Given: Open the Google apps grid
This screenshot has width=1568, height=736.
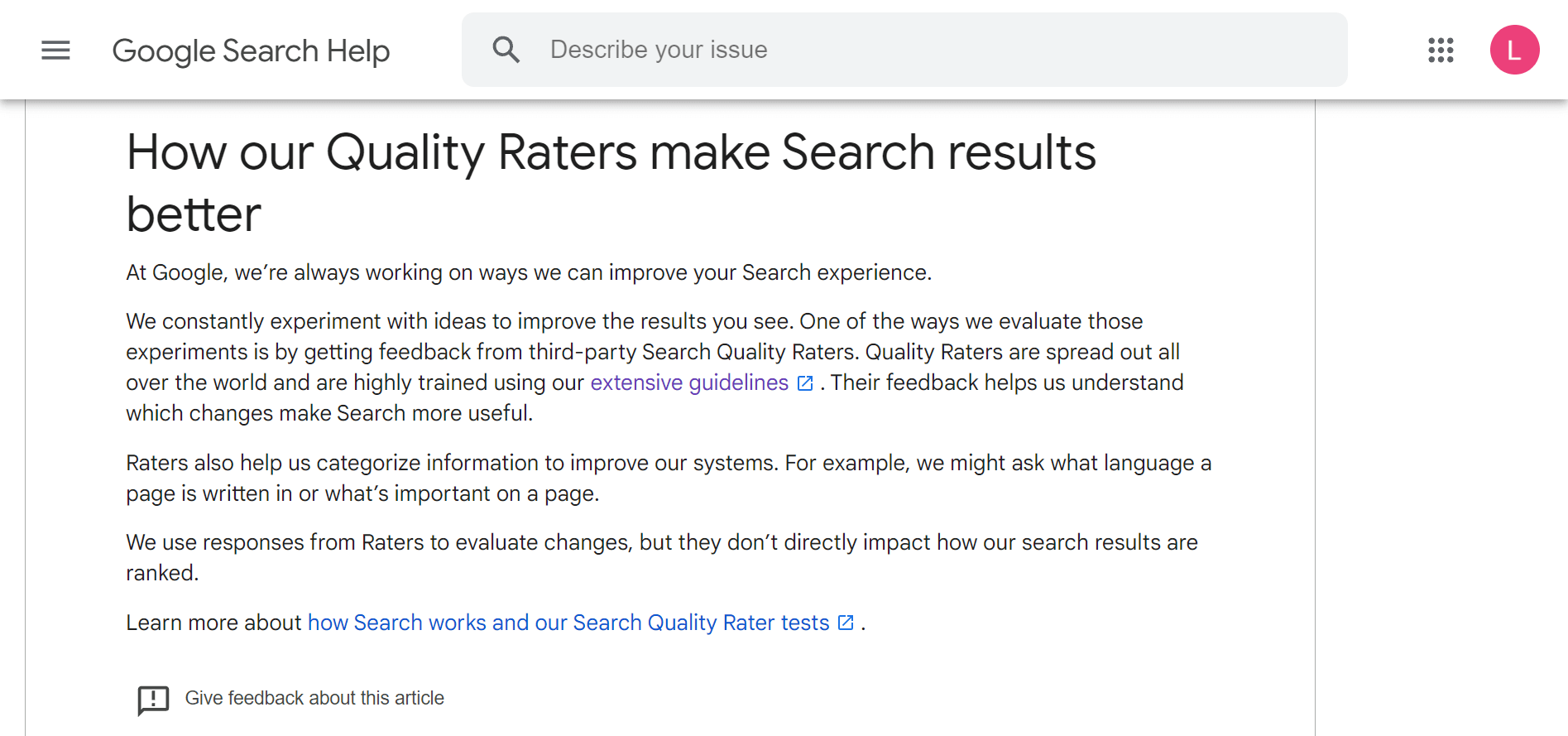Looking at the screenshot, I should click(1441, 51).
